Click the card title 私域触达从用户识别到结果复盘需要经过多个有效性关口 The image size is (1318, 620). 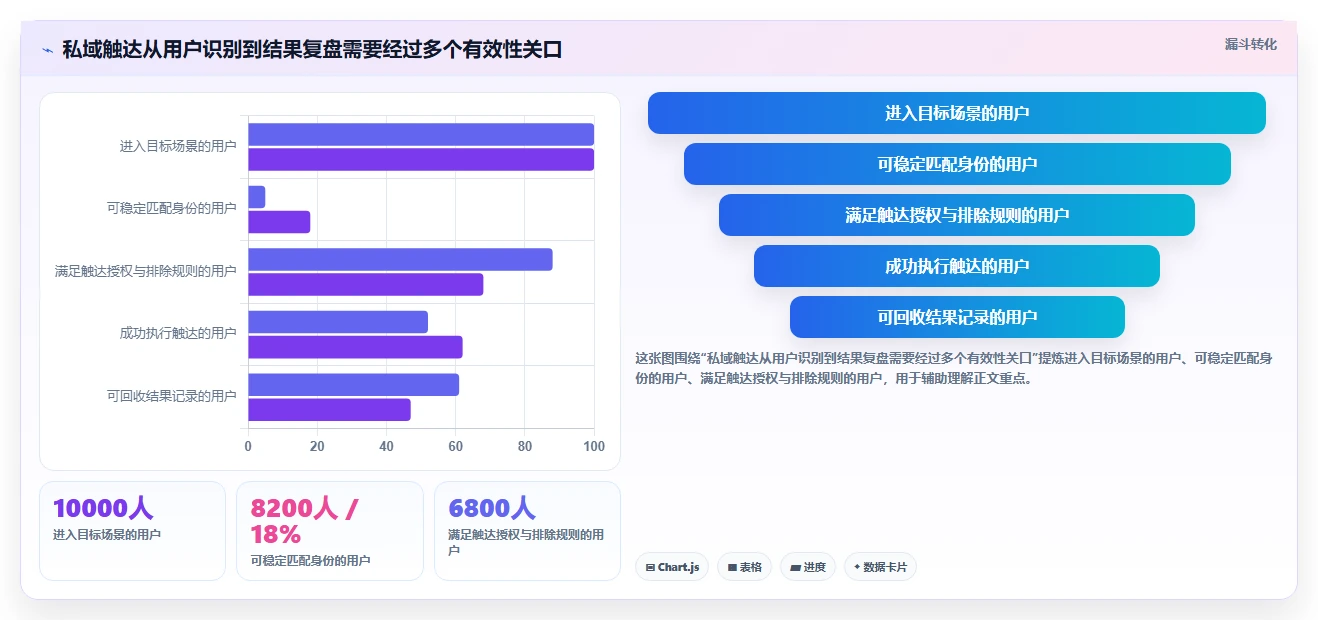tap(312, 50)
